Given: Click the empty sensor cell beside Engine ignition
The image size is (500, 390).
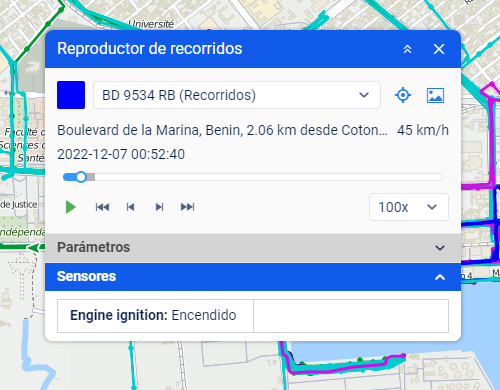Looking at the screenshot, I should (351, 316).
